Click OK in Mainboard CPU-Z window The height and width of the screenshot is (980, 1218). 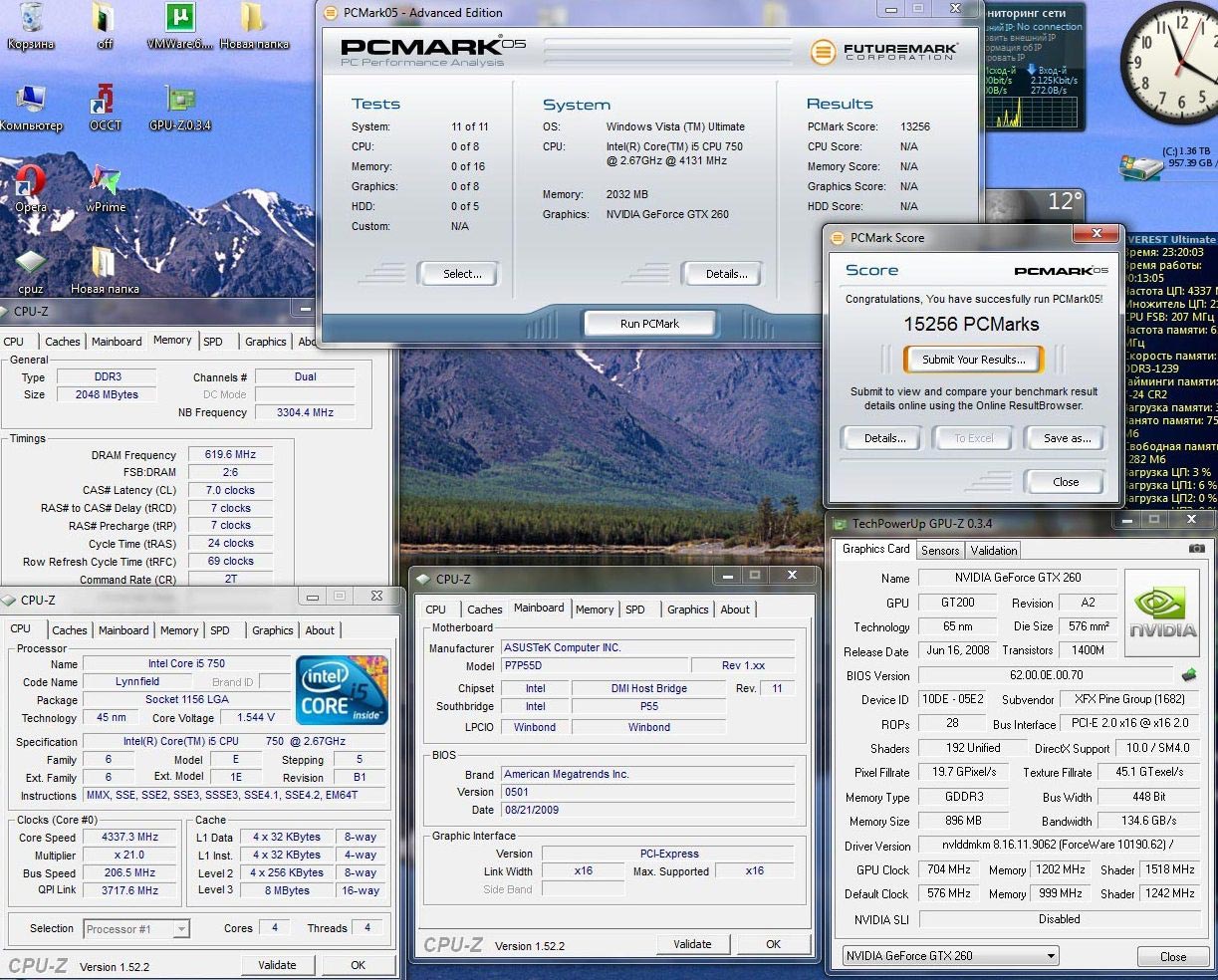tap(773, 944)
